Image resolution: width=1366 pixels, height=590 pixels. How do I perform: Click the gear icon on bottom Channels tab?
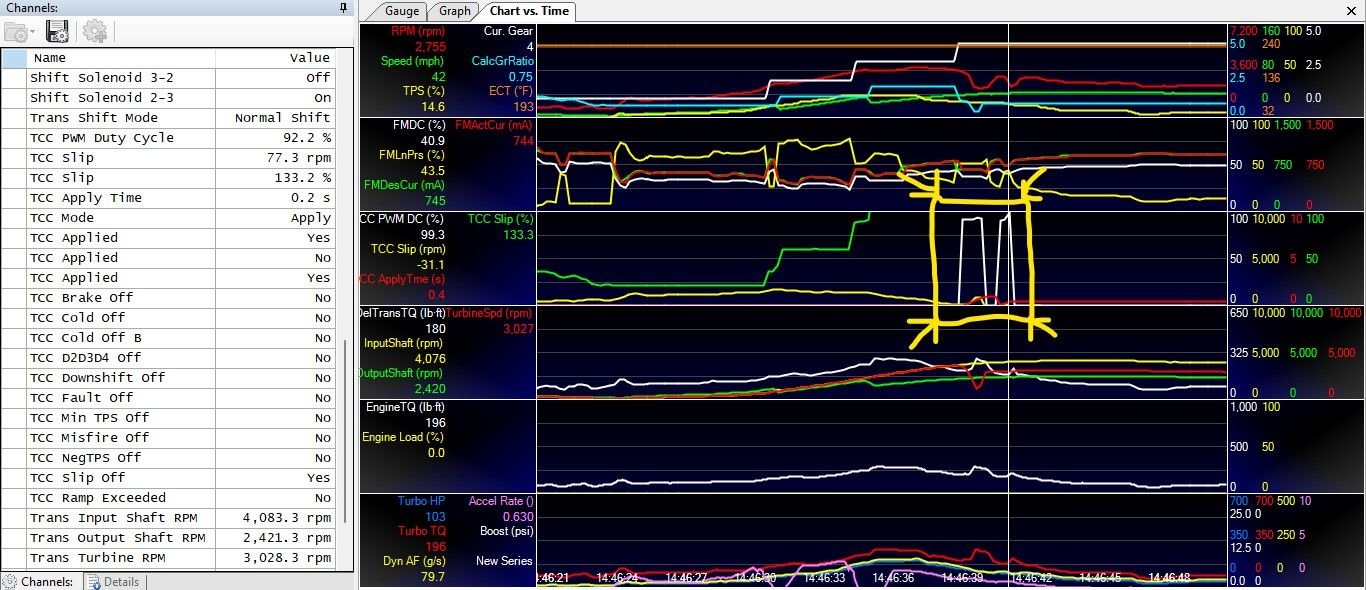(10, 581)
